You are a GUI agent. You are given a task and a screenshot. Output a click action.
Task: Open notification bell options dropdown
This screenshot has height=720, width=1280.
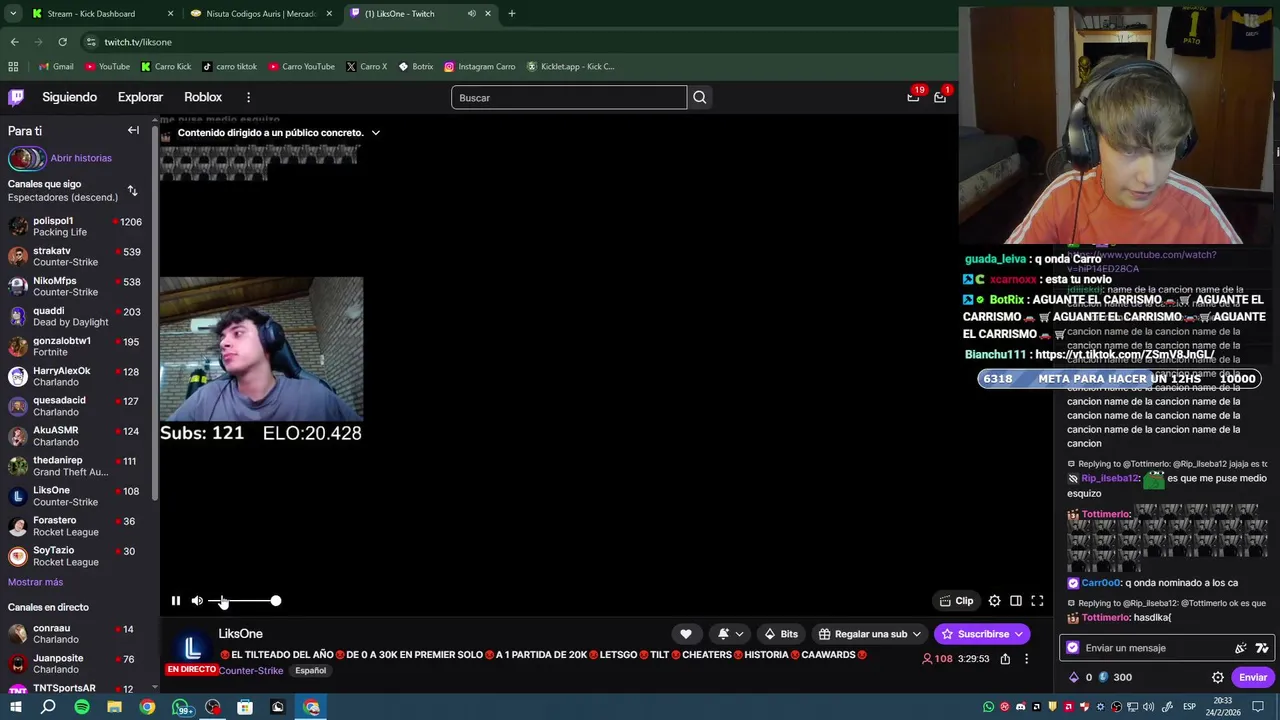730,634
